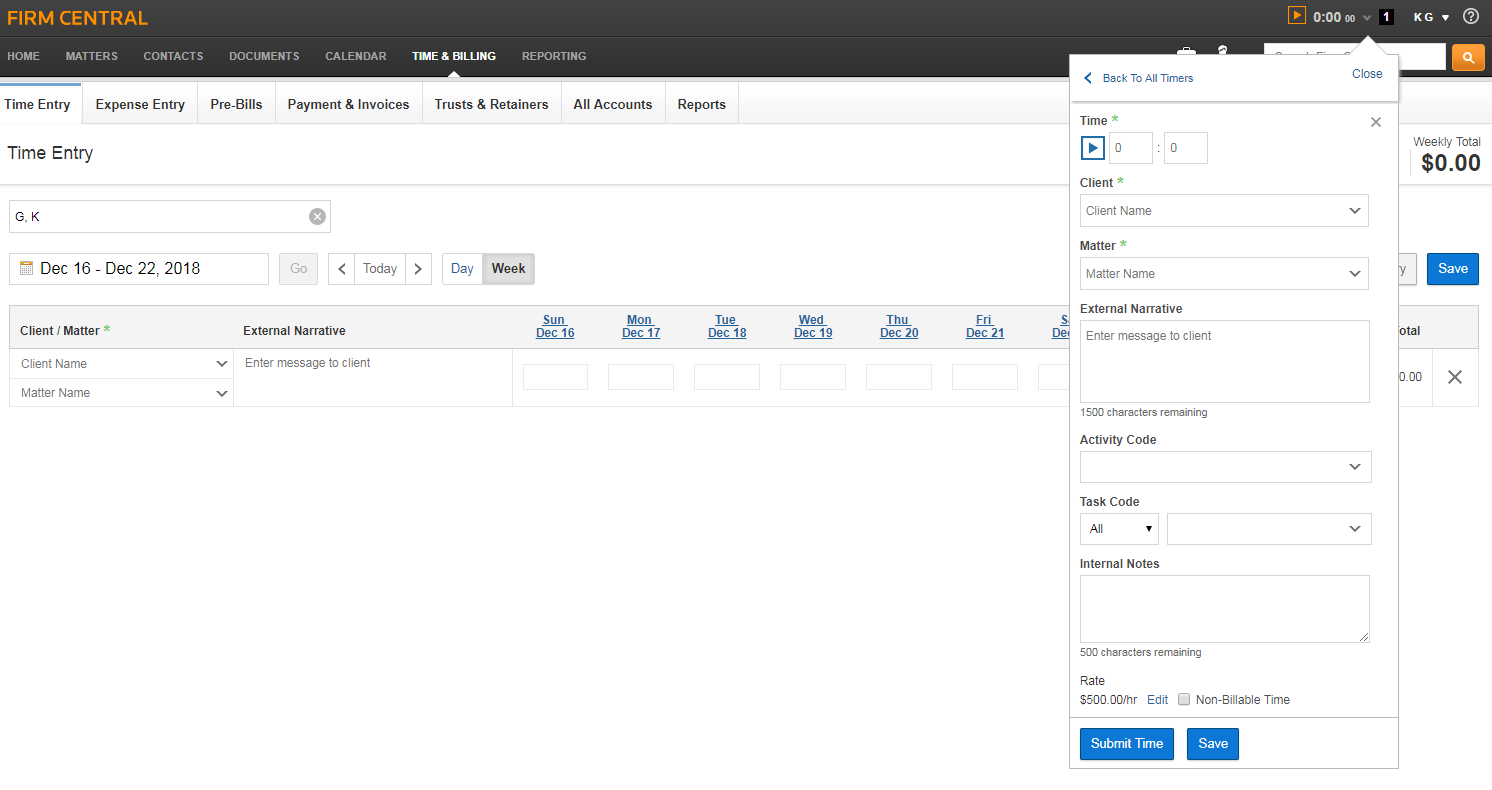Screen dimensions: 1492x790
Task: Navigate to the Matters menu
Action: 91,56
